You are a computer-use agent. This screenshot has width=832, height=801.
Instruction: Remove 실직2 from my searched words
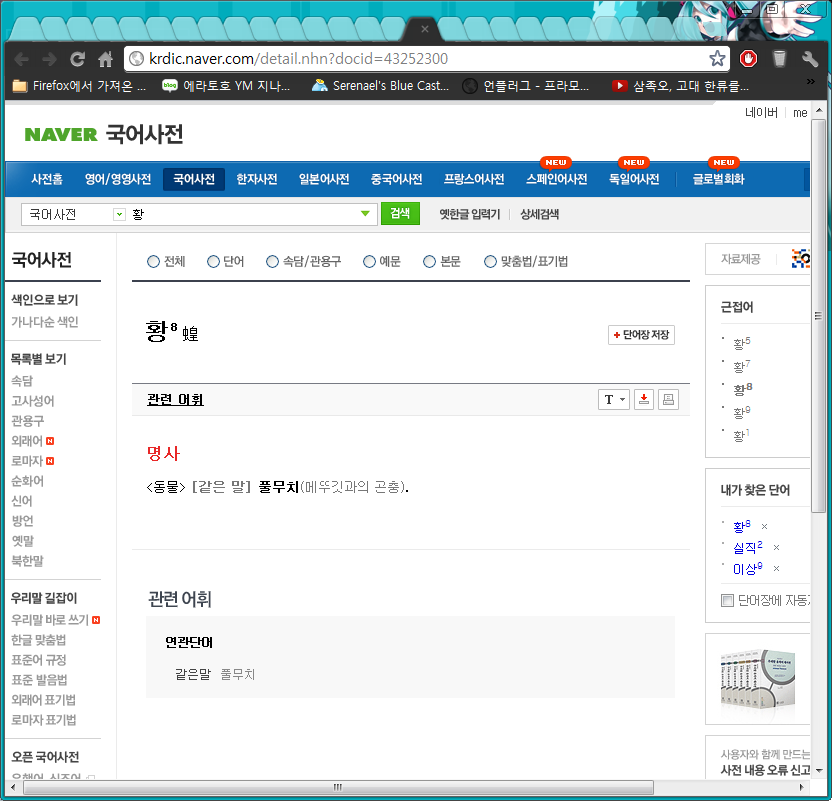click(776, 547)
